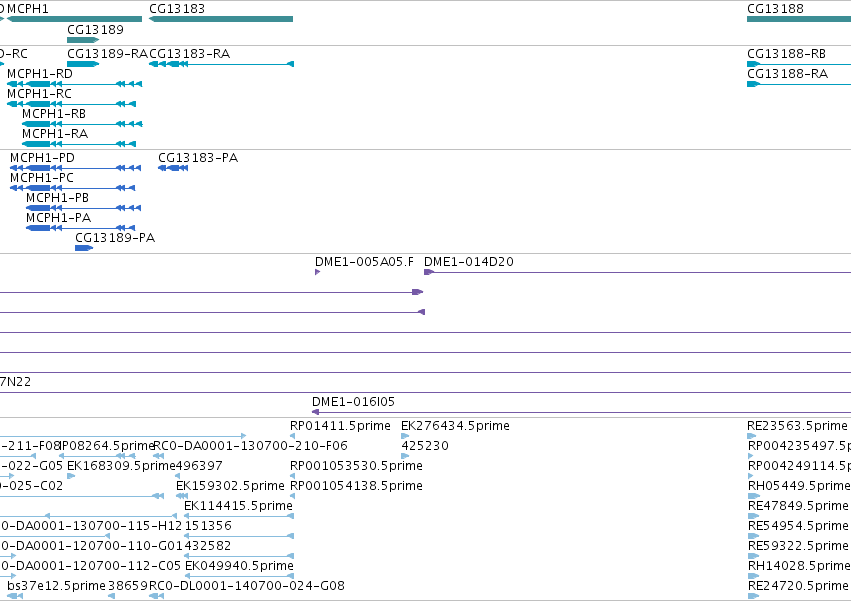The width and height of the screenshot is (851, 601).
Task: Open the CG13189-RA transcript label
Action: click(x=107, y=54)
